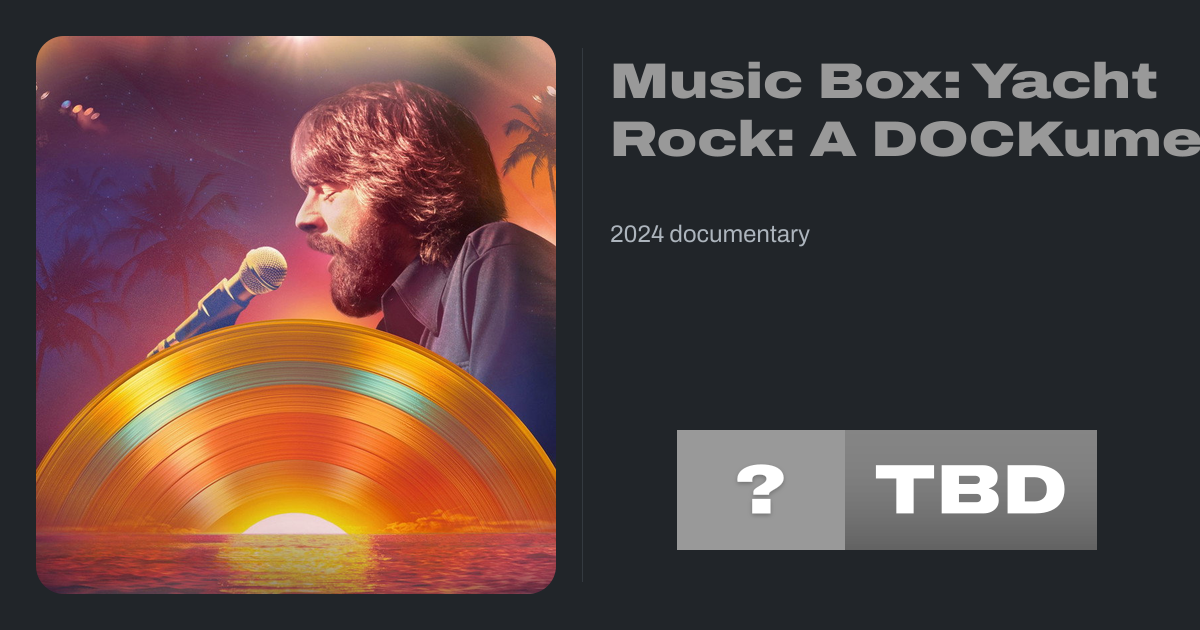This screenshot has height=630, width=1200.
Task: Click the truncated "A DOCKume" title text
Action: [1005, 140]
